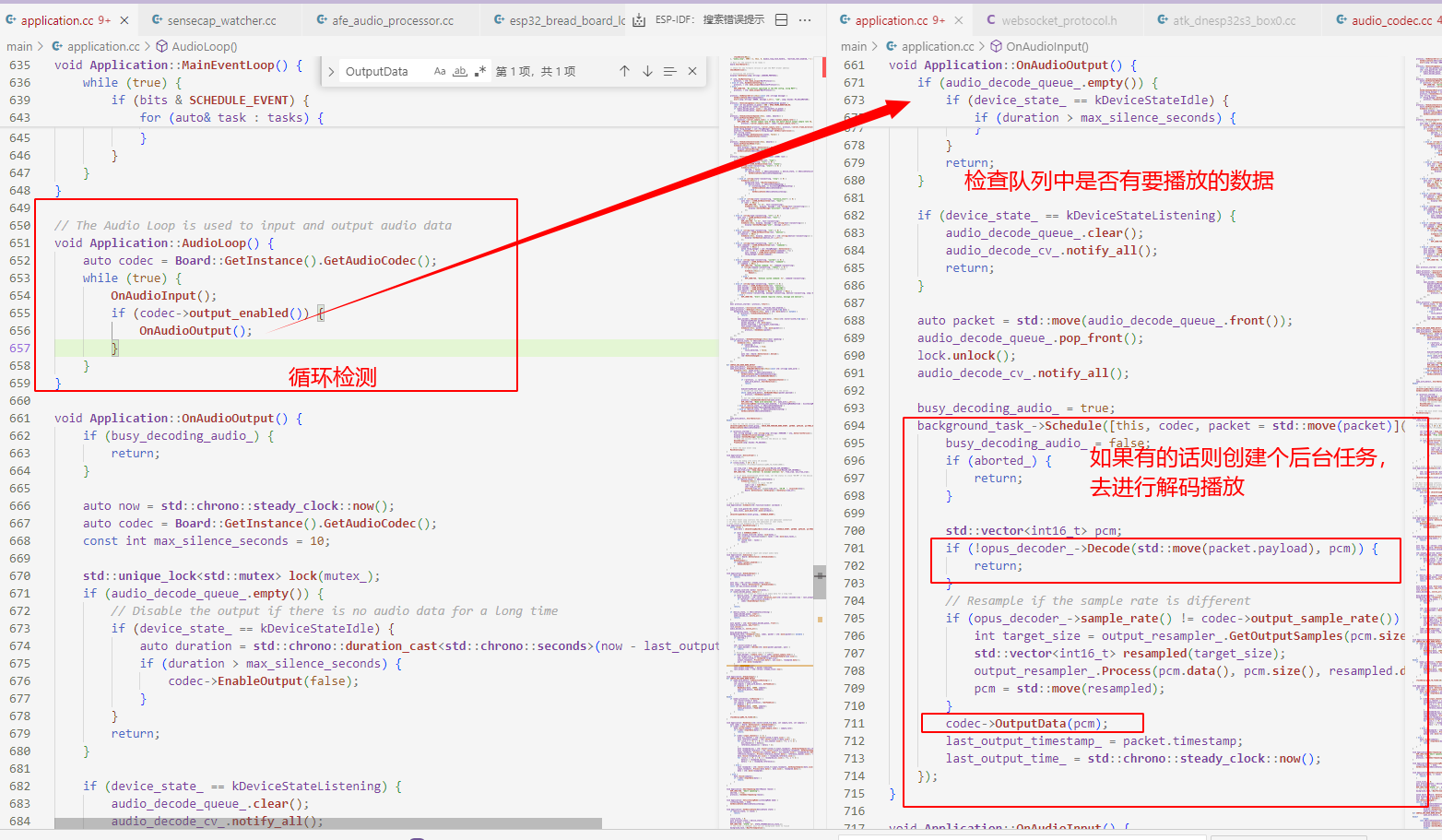Switch to the sensecap_watcher.cc tab

[x=221, y=20]
